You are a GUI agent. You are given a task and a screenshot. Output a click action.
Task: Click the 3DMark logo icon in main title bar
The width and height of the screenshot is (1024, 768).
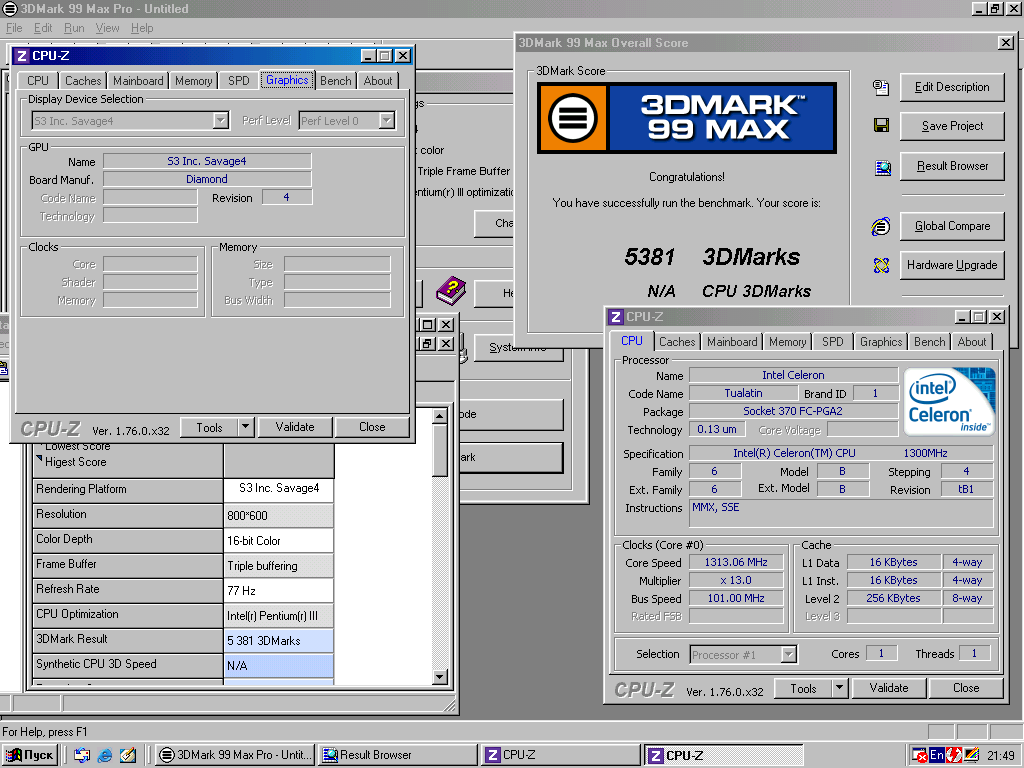(10, 8)
